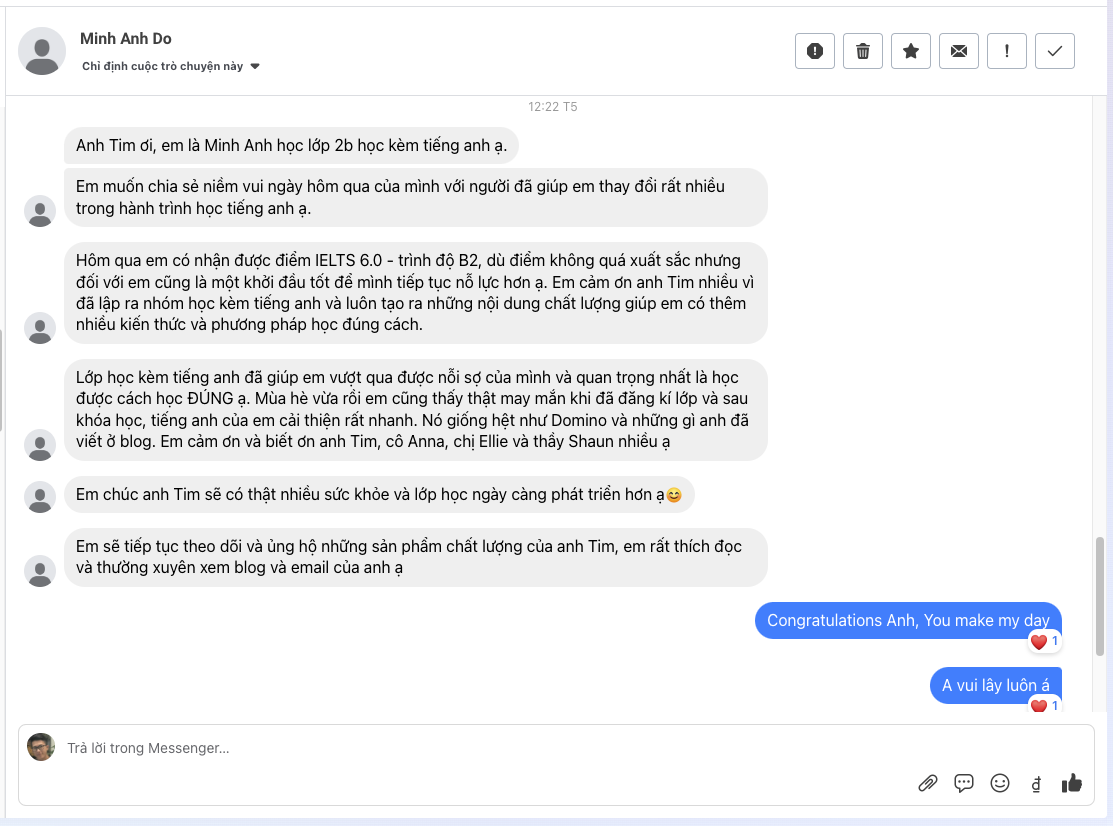Screen dimensions: 1113x826
Task: Click heart reaction on 'Congratulations Anh' message
Action: 1039,642
